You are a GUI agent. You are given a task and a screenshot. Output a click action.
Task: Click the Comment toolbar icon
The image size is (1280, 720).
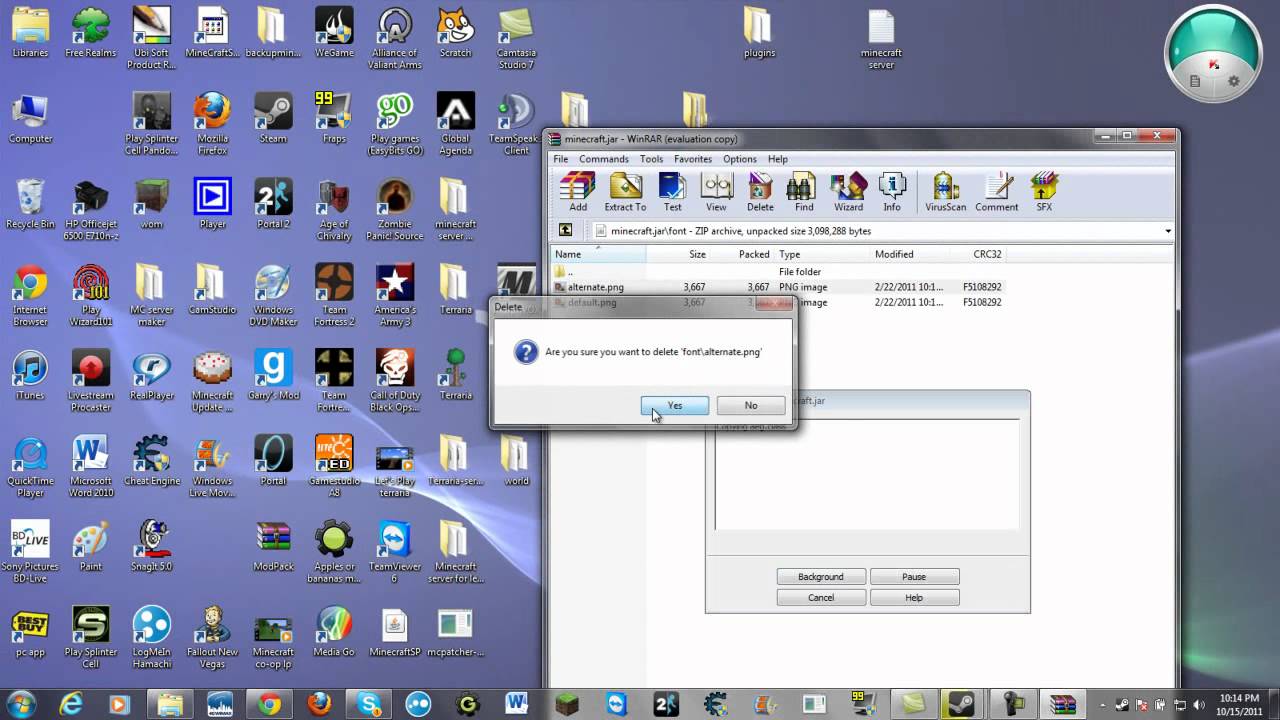[997, 192]
